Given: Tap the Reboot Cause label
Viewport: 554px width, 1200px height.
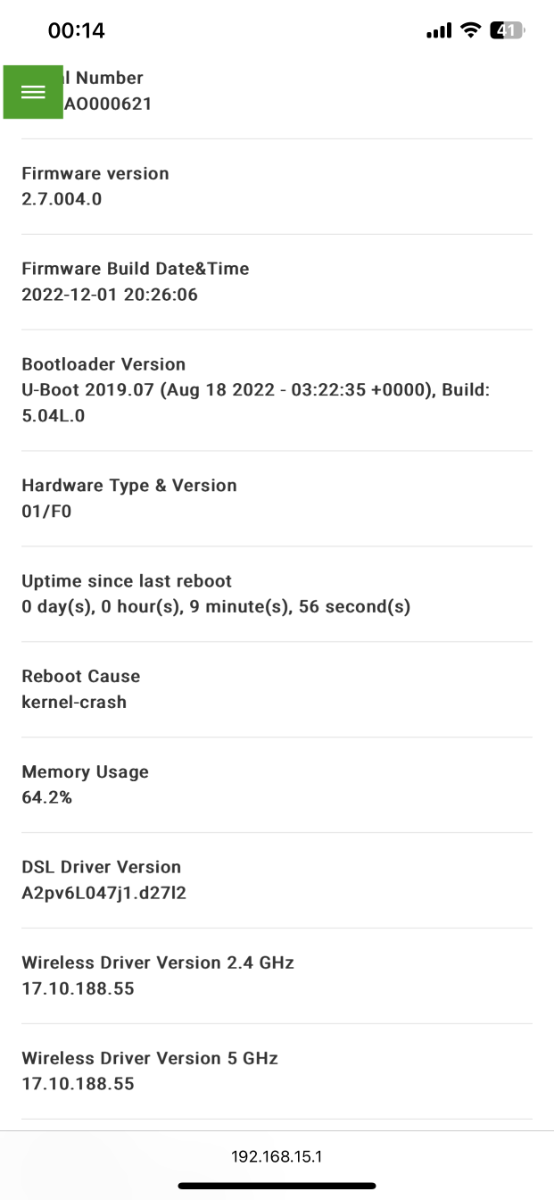Looking at the screenshot, I should (81, 676).
